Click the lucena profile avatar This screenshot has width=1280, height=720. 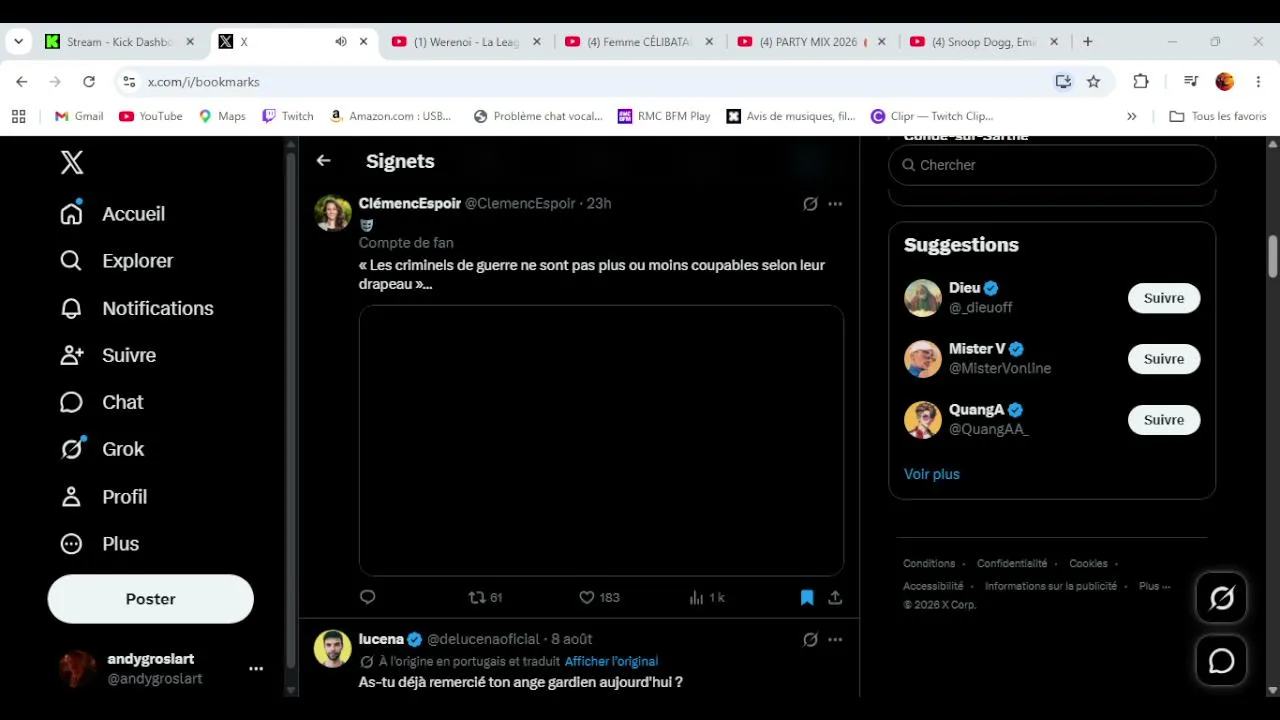[x=333, y=649]
